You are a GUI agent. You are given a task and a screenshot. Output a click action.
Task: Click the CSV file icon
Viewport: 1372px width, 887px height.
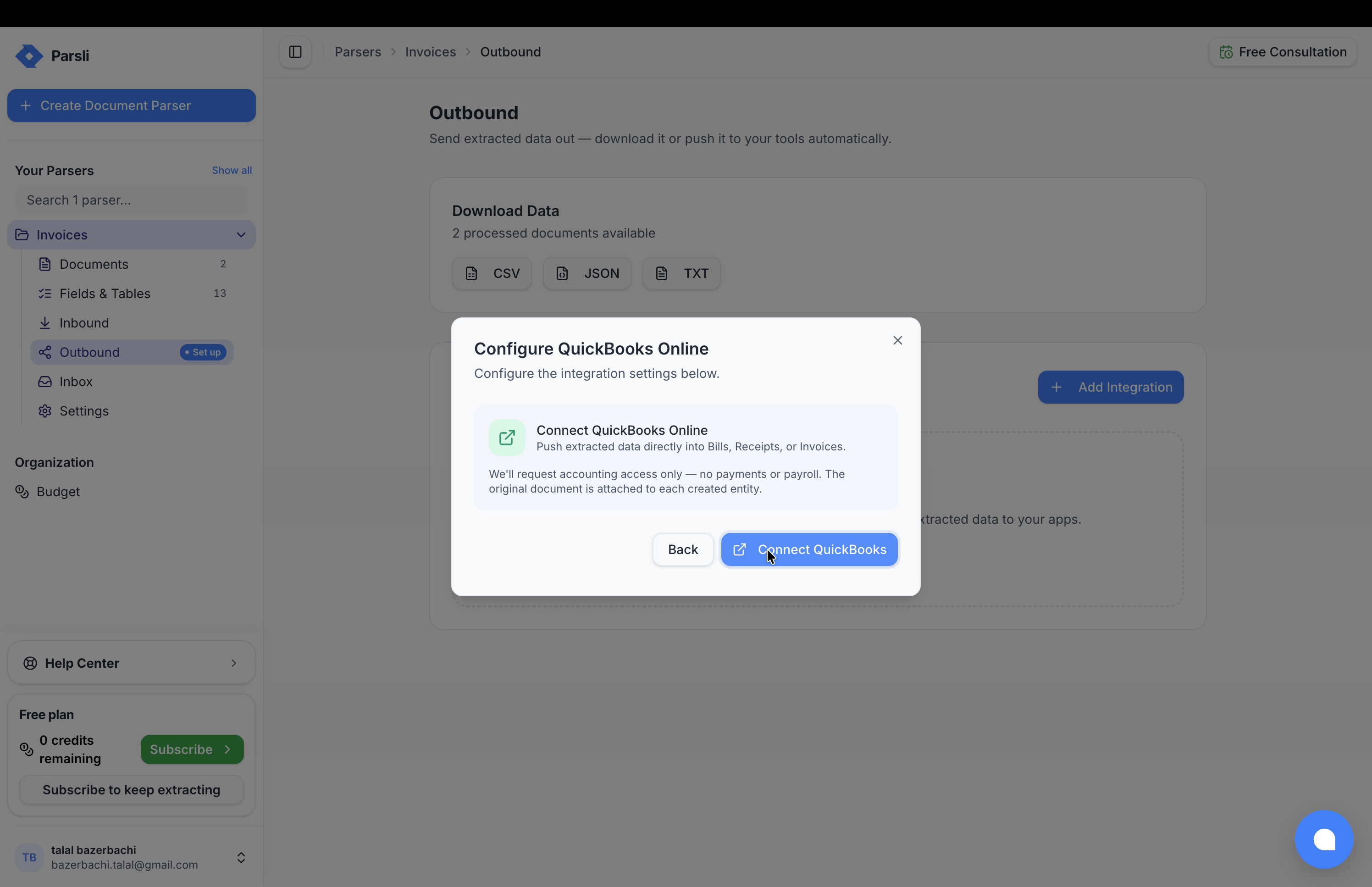click(x=471, y=274)
